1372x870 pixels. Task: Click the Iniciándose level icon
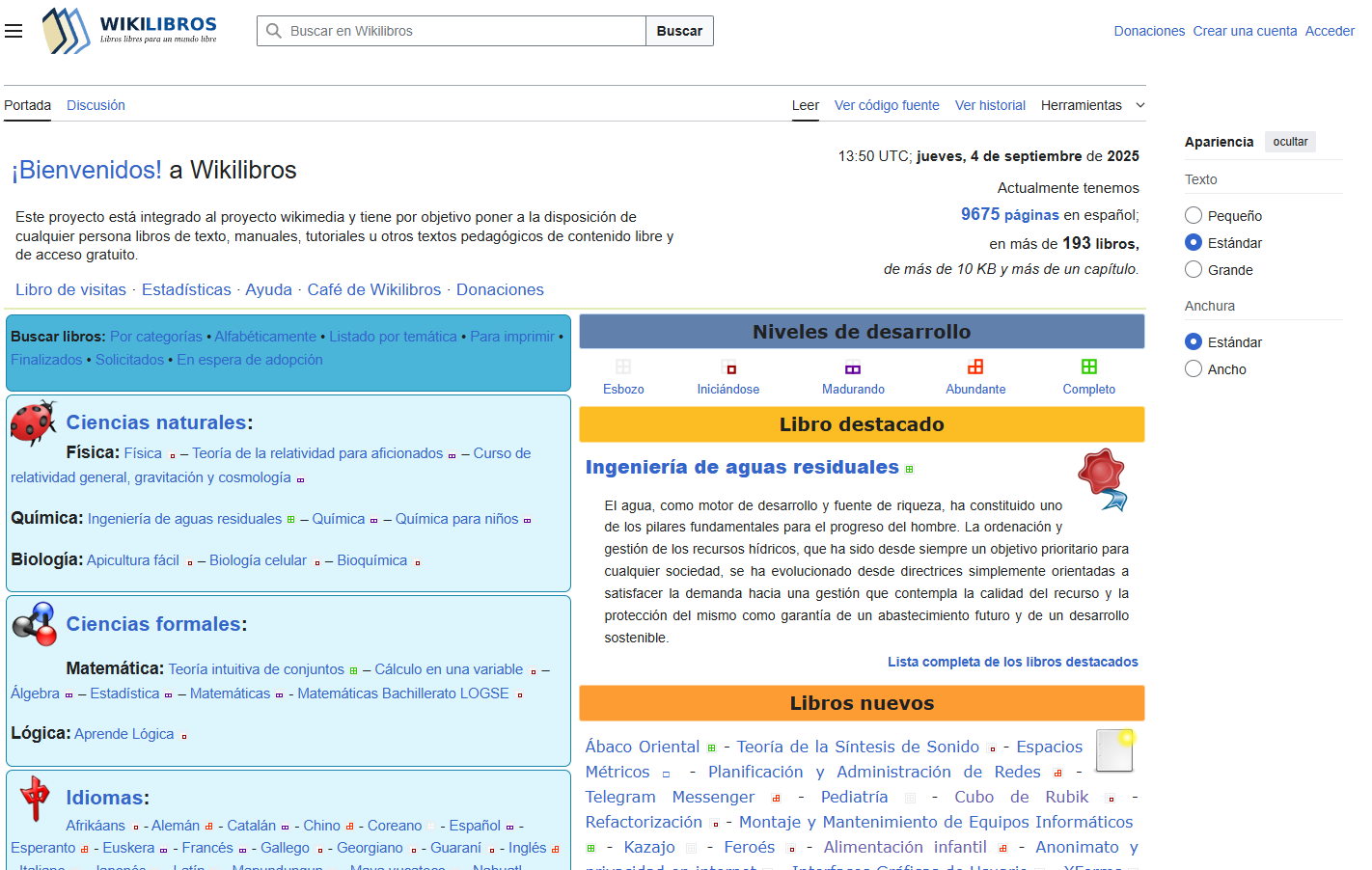click(730, 367)
